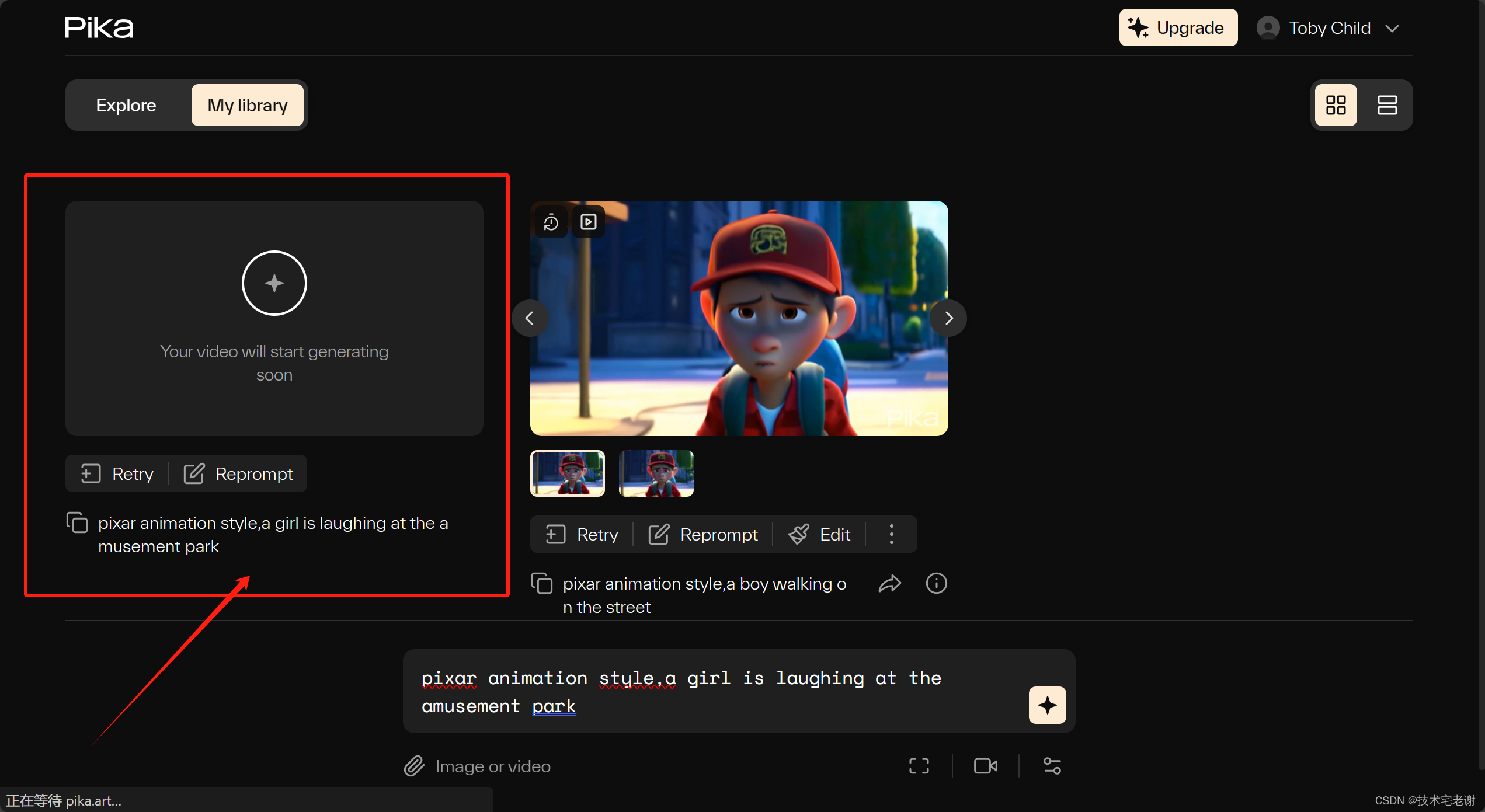
Task: Select the first boy video thumbnail
Action: point(568,473)
